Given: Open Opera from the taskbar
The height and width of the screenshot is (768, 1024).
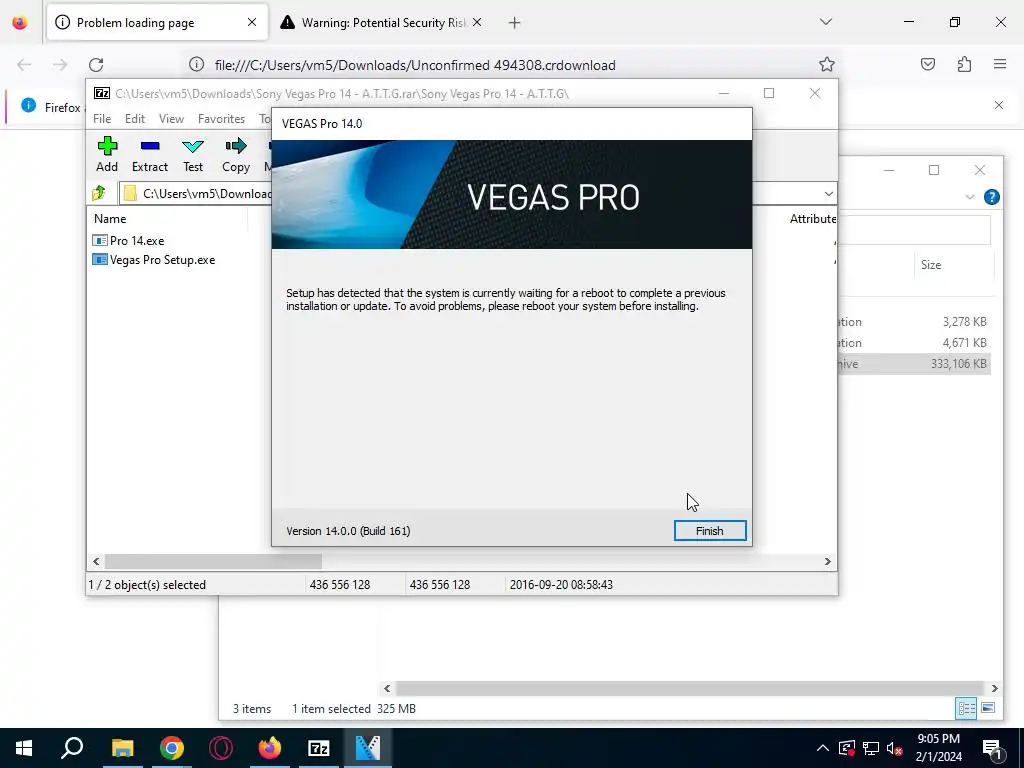Looking at the screenshot, I should click(221, 748).
